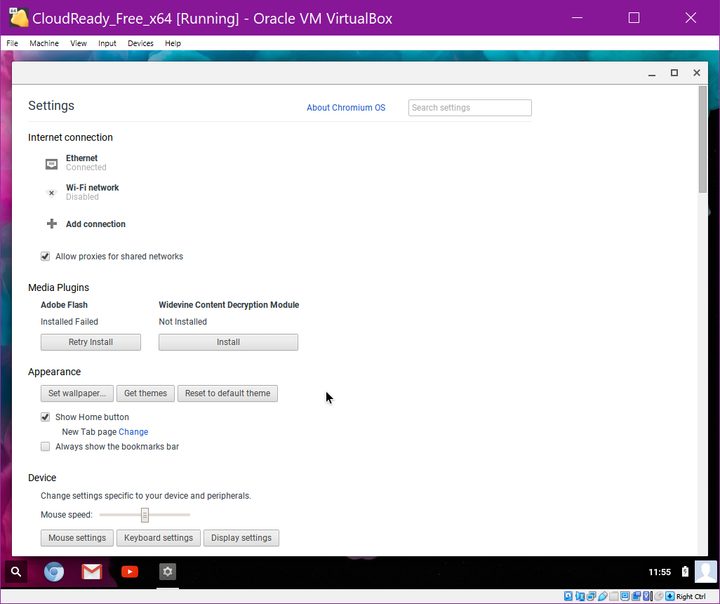Open the View menu
The height and width of the screenshot is (604, 720).
click(79, 43)
